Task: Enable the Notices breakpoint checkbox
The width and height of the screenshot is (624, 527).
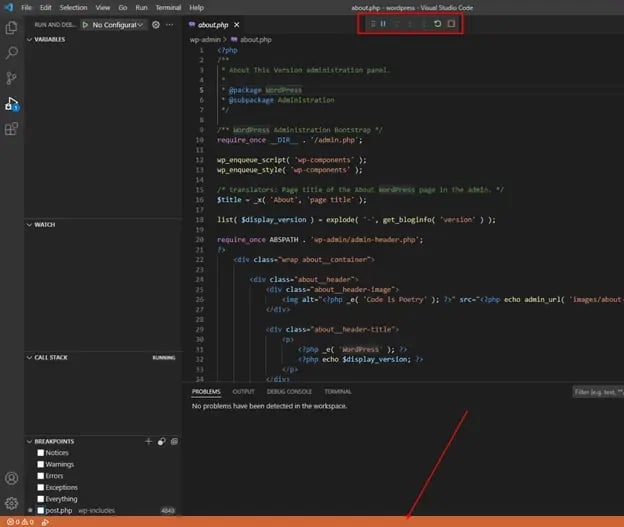Action: [x=41, y=453]
